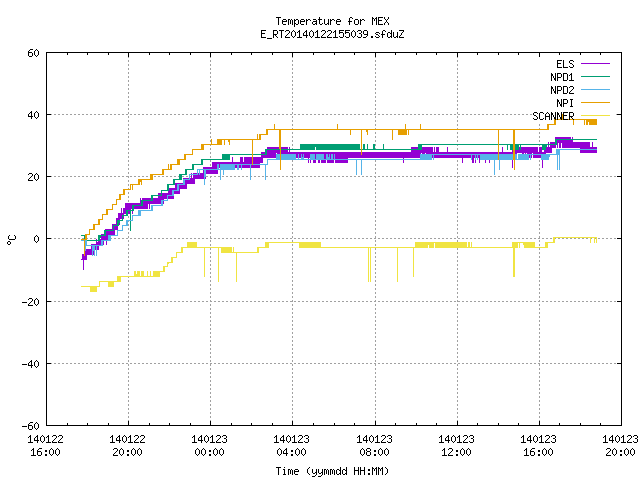Click the y-axis tick label 40
Viewport: 640px width, 480px height.
point(33,115)
